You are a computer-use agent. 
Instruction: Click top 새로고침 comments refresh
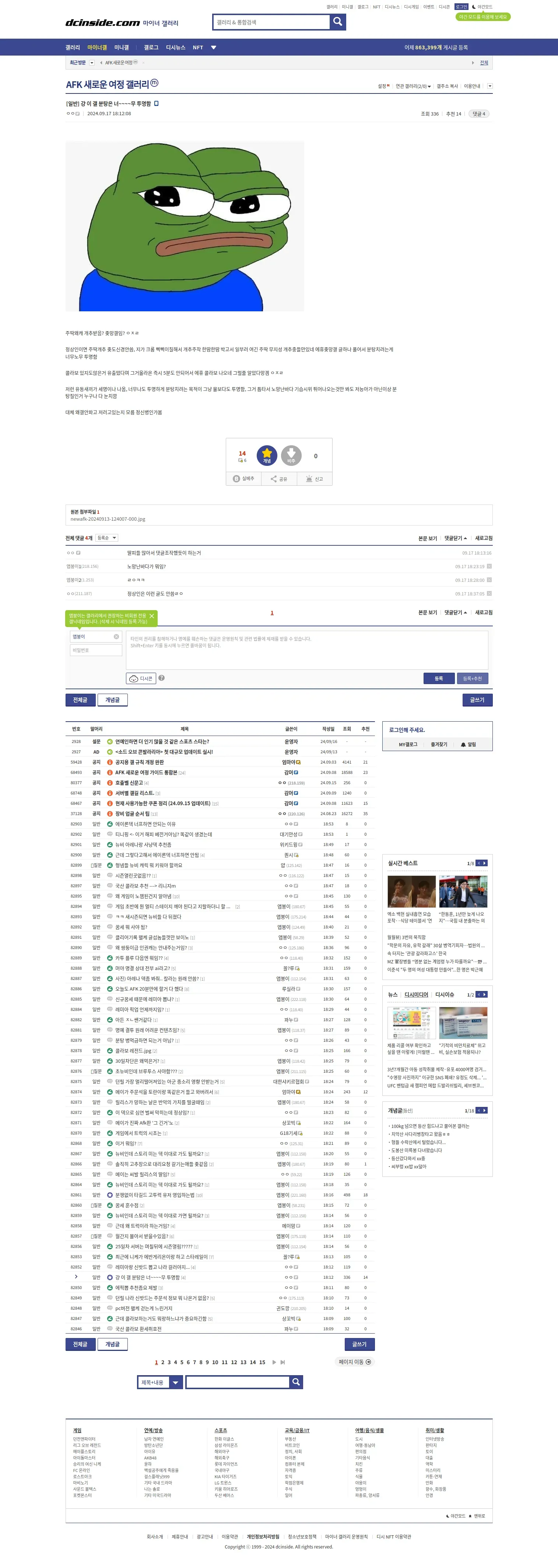[x=484, y=538]
